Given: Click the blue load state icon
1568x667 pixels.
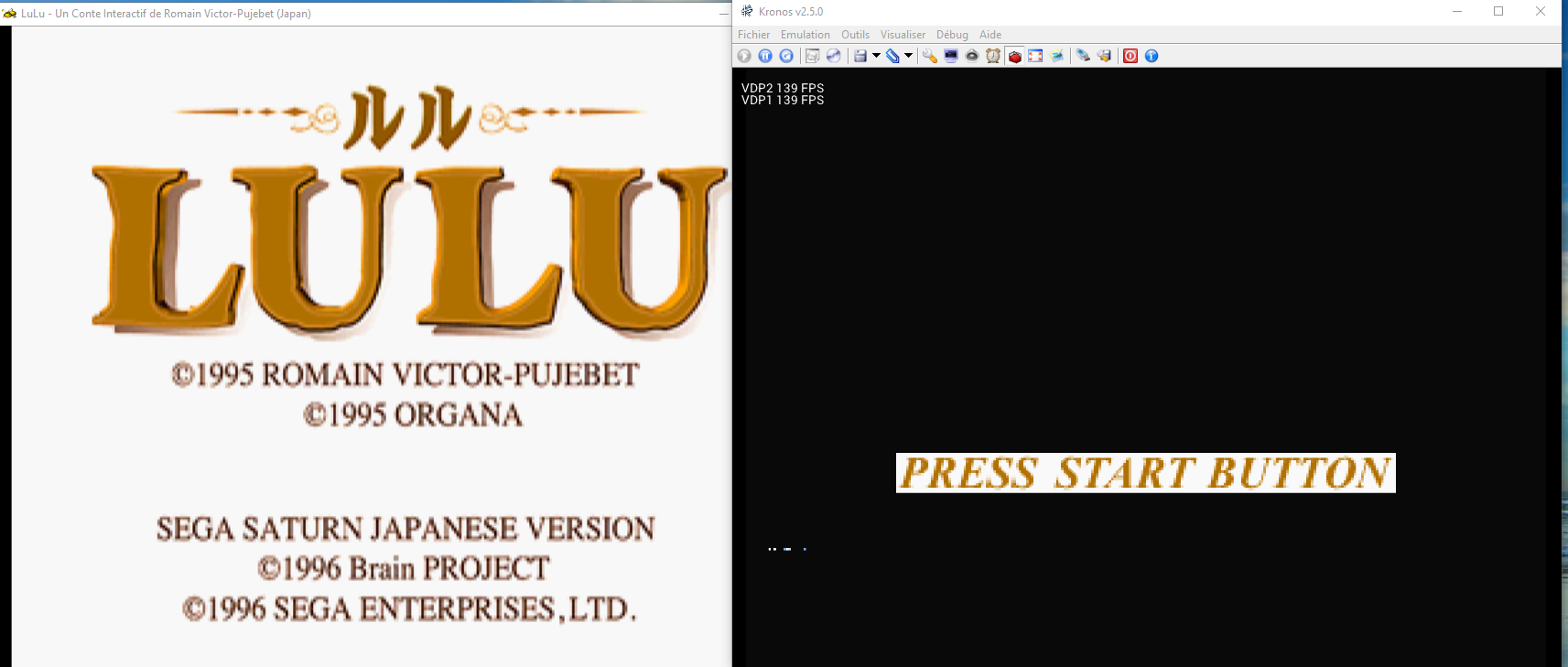Looking at the screenshot, I should click(x=892, y=56).
